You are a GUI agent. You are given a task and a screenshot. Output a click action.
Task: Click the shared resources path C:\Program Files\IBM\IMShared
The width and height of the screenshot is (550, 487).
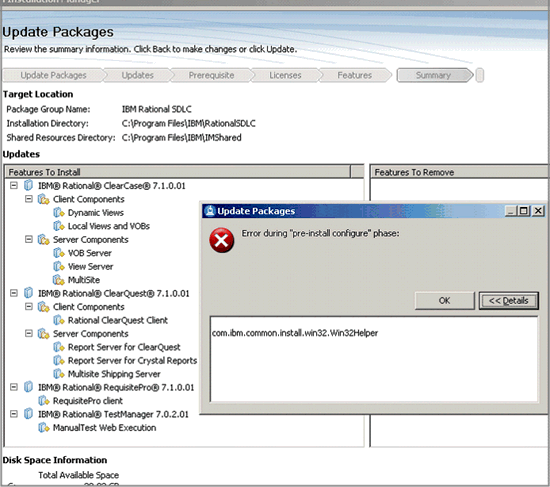point(182,138)
